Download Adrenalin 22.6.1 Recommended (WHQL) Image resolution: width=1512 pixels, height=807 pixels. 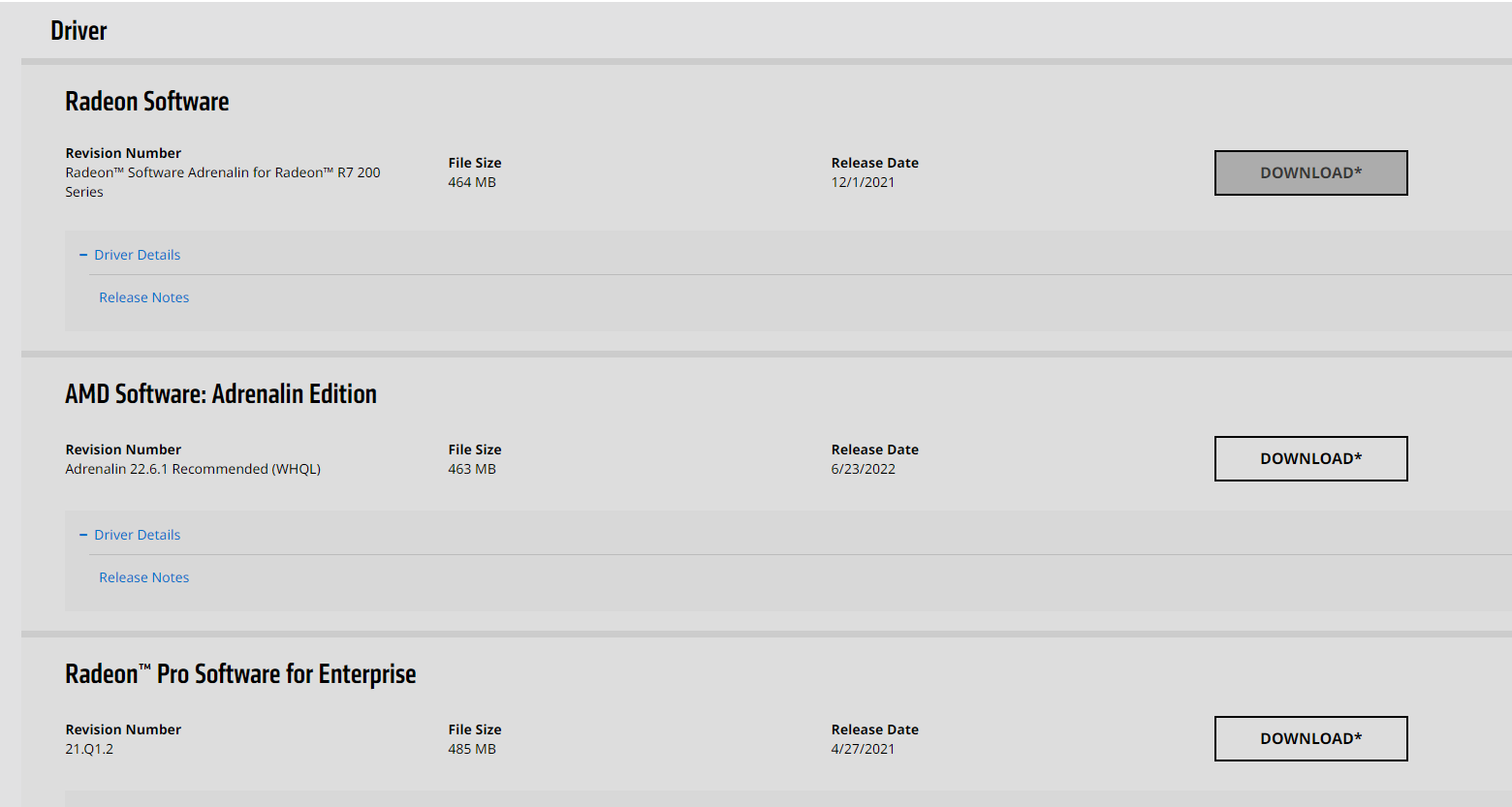[1310, 458]
